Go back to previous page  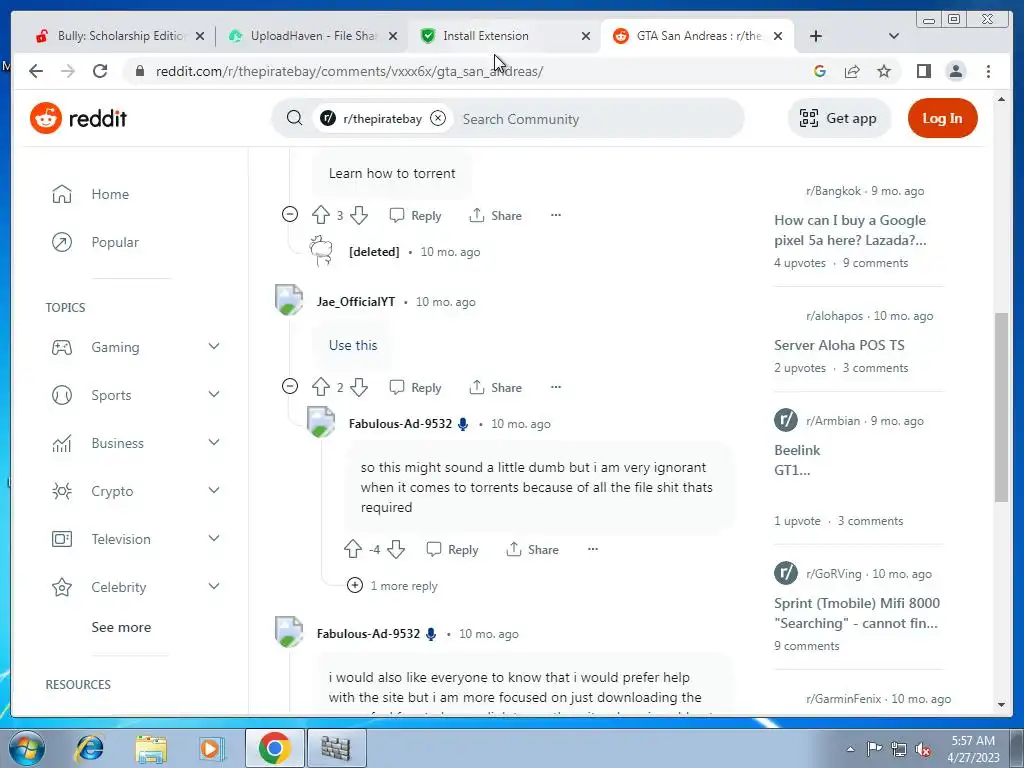point(36,71)
